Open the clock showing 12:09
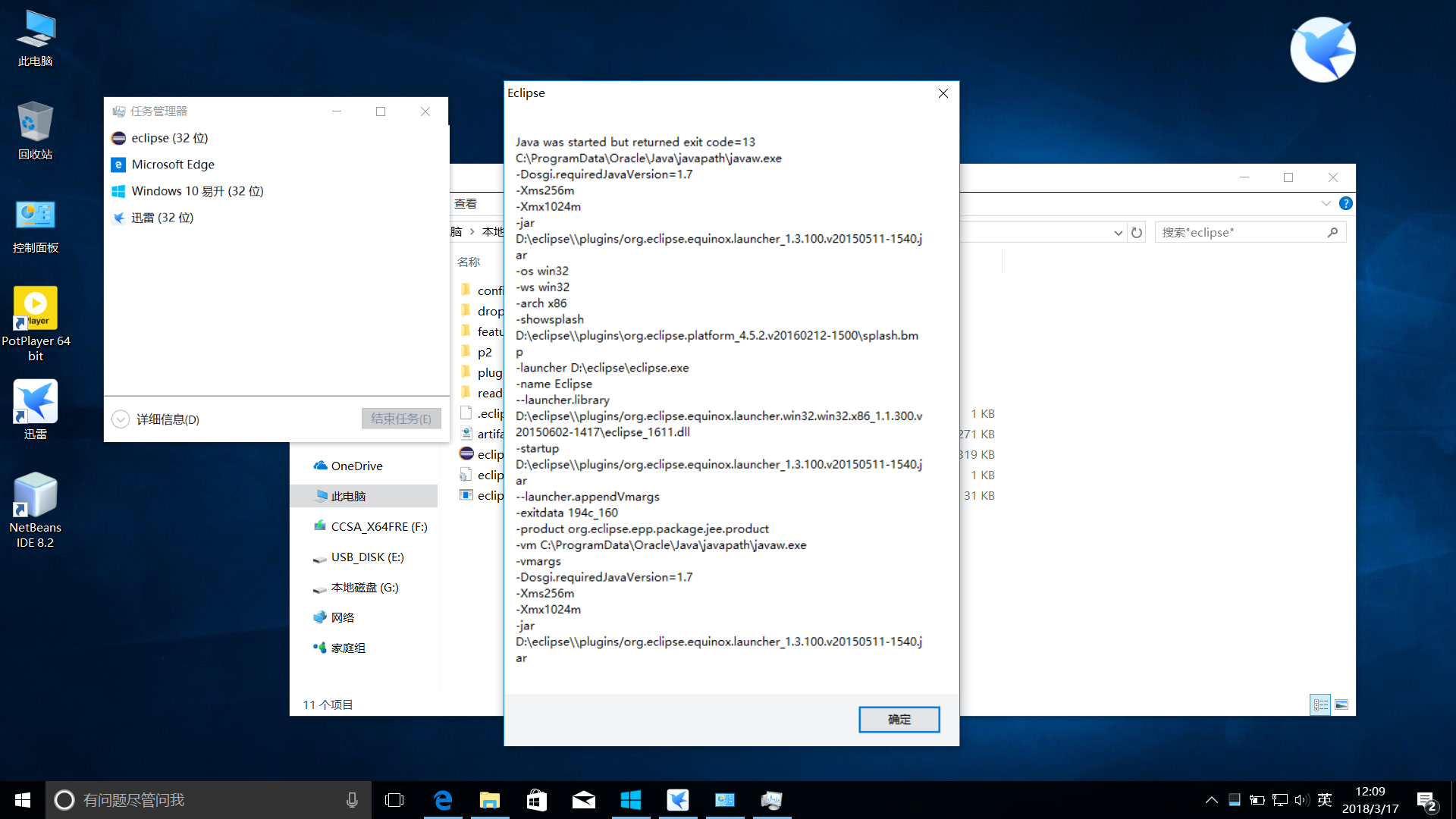 1370,800
